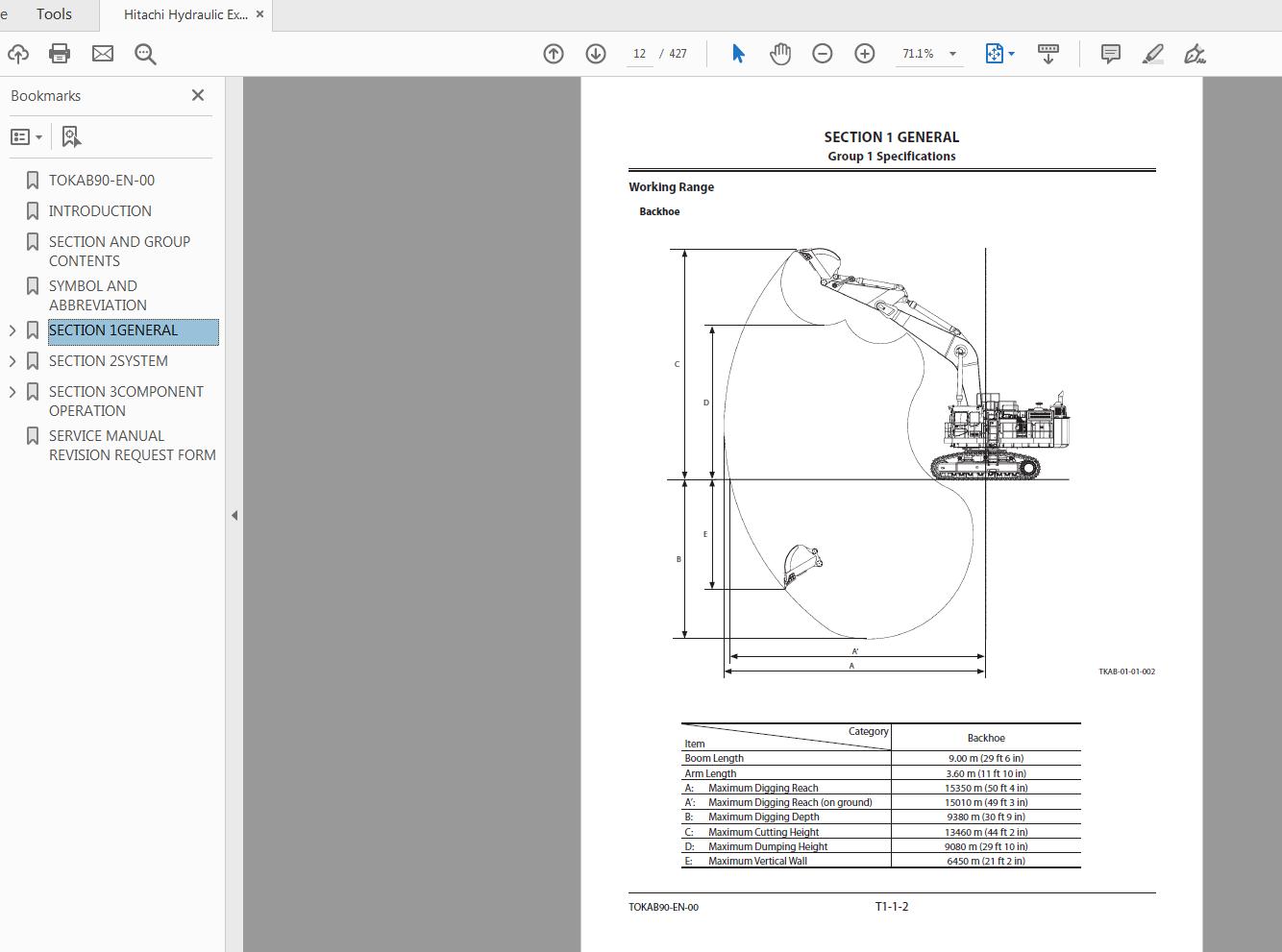Click the '13460 m (44 ft 2 in)' value
The width and height of the screenshot is (1282, 952).
(x=986, y=833)
